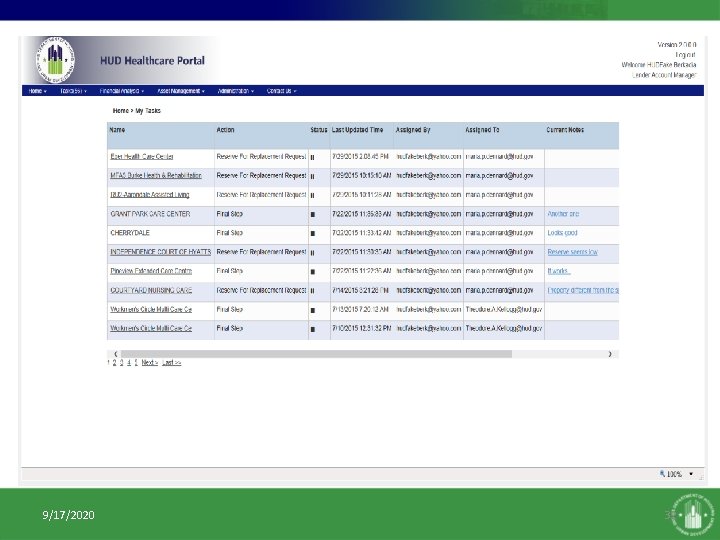This screenshot has width=720, height=540.
Task: Click the HUD seal logo in portal header
Action: click(x=55, y=60)
